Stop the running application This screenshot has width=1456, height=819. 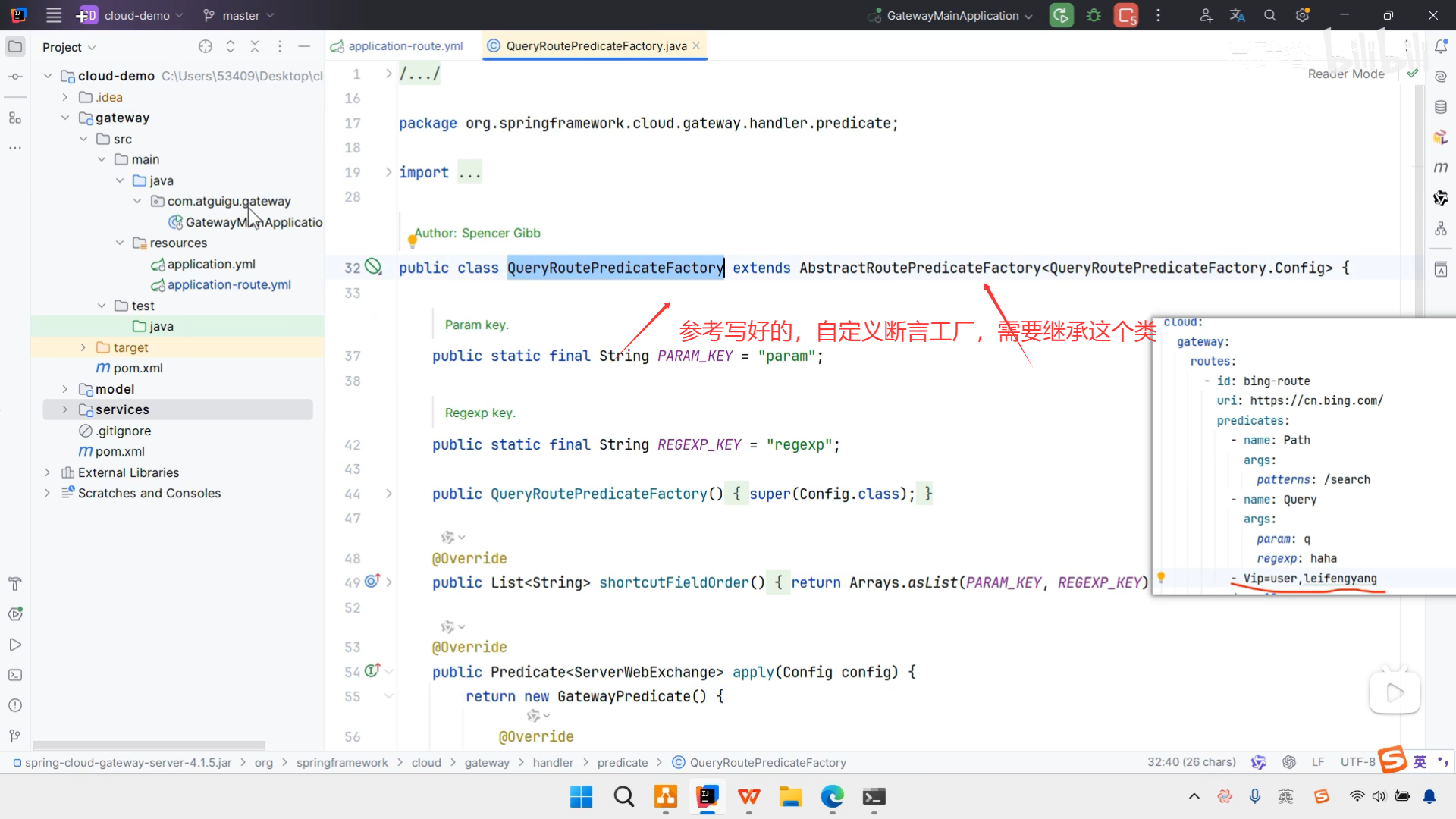coord(1126,15)
